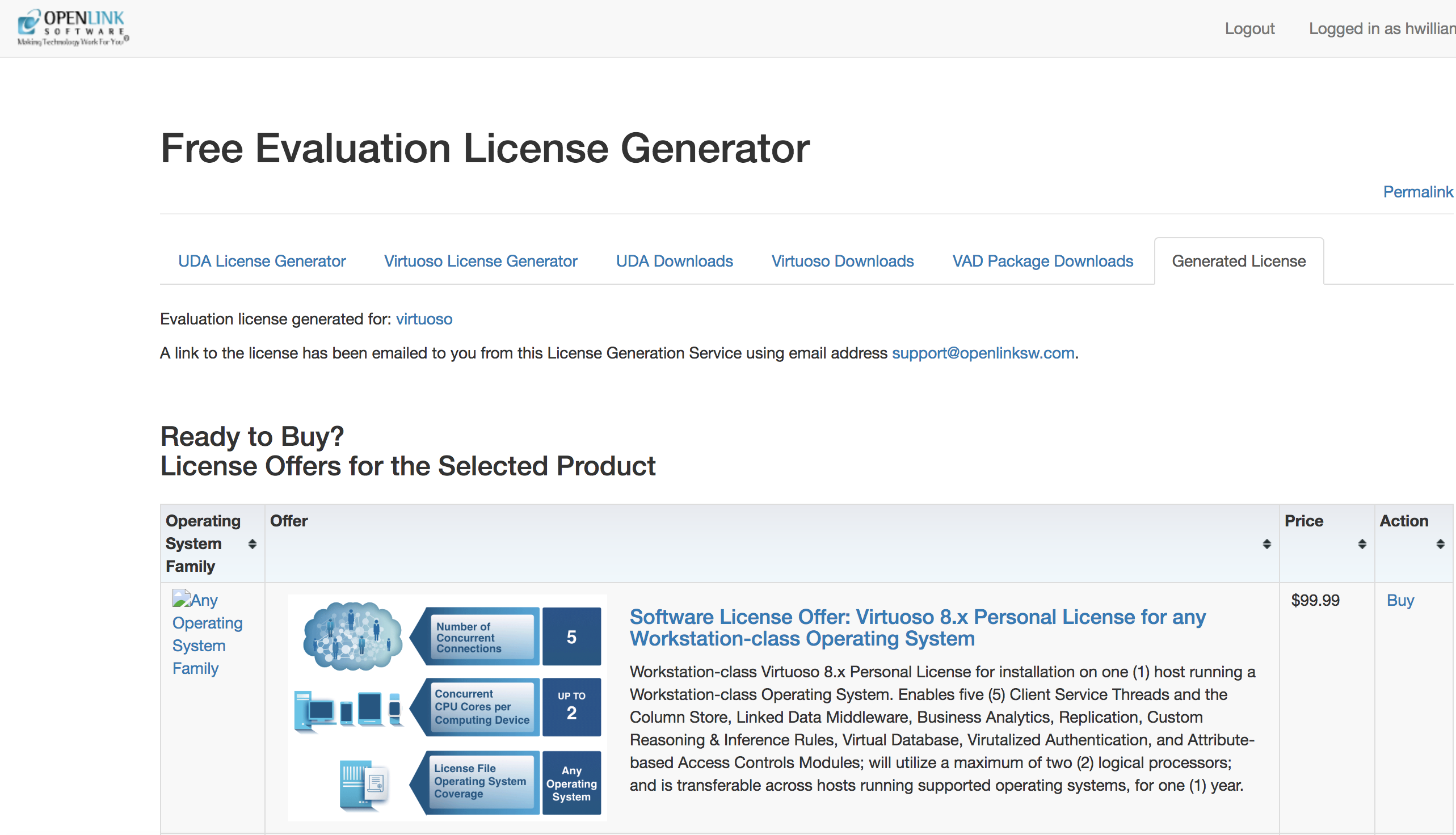Sort by Operating System Family arrows
This screenshot has width=1456, height=835.
tap(252, 543)
